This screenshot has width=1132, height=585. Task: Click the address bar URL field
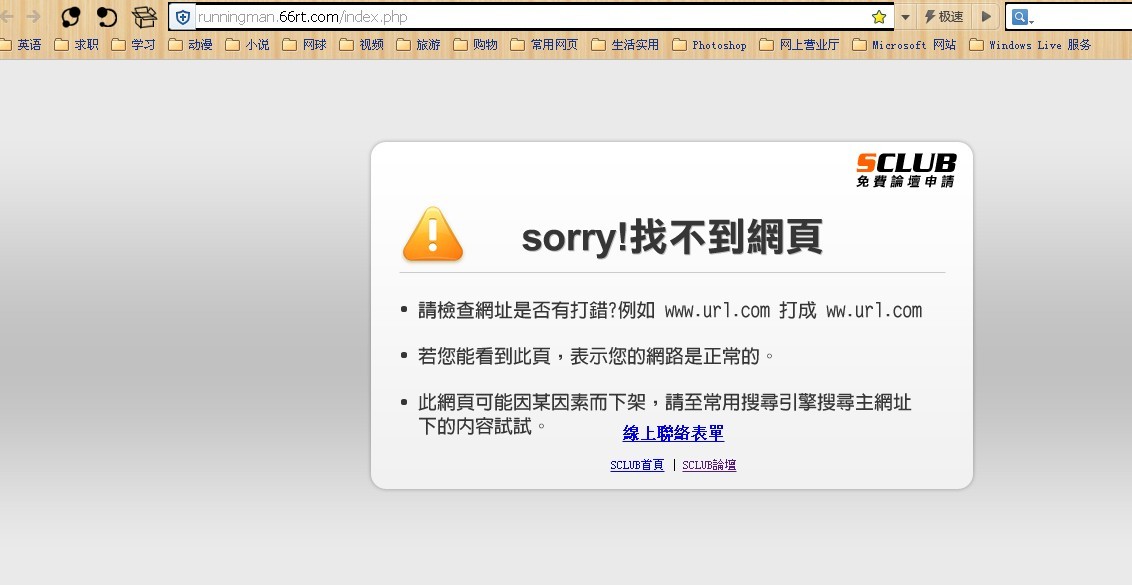click(x=531, y=17)
